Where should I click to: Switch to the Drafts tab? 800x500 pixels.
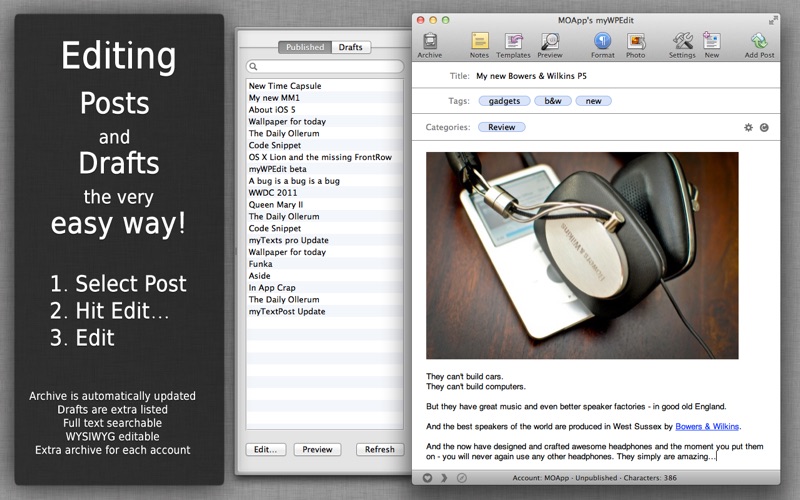(351, 47)
